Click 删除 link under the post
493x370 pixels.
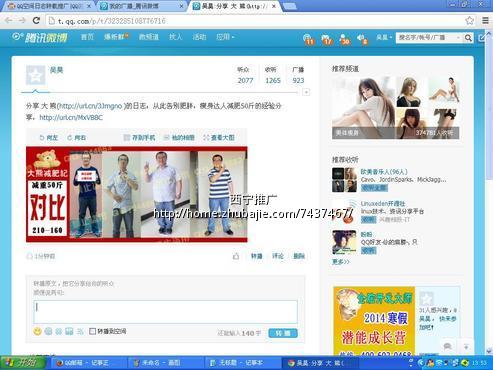click(299, 256)
